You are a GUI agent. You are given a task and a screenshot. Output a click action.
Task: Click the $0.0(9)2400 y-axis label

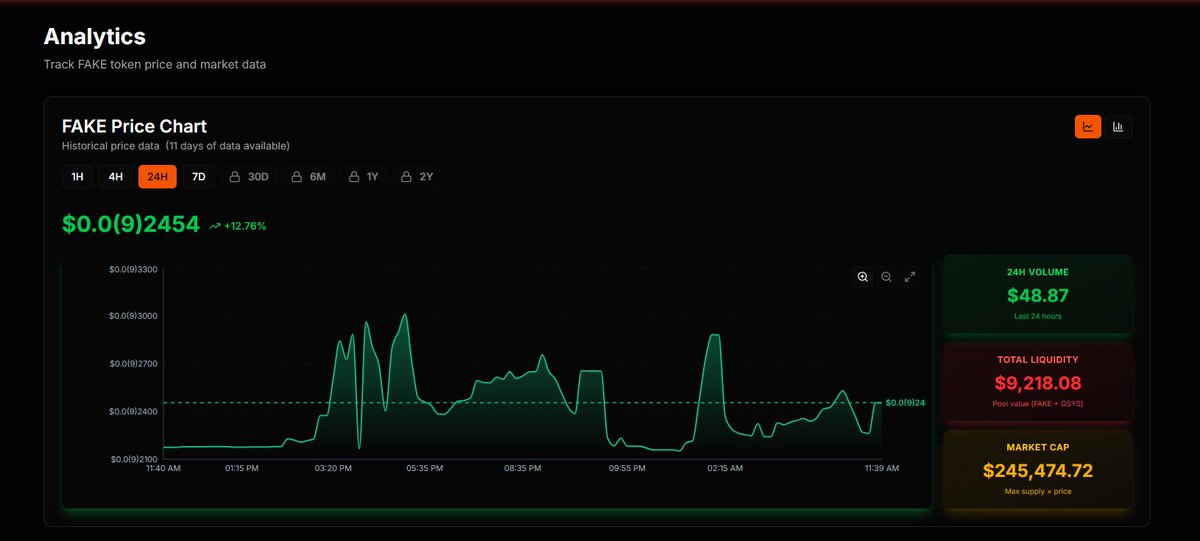click(134, 411)
